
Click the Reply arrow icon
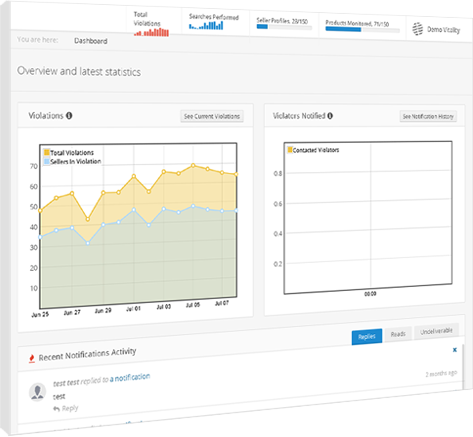click(56, 409)
